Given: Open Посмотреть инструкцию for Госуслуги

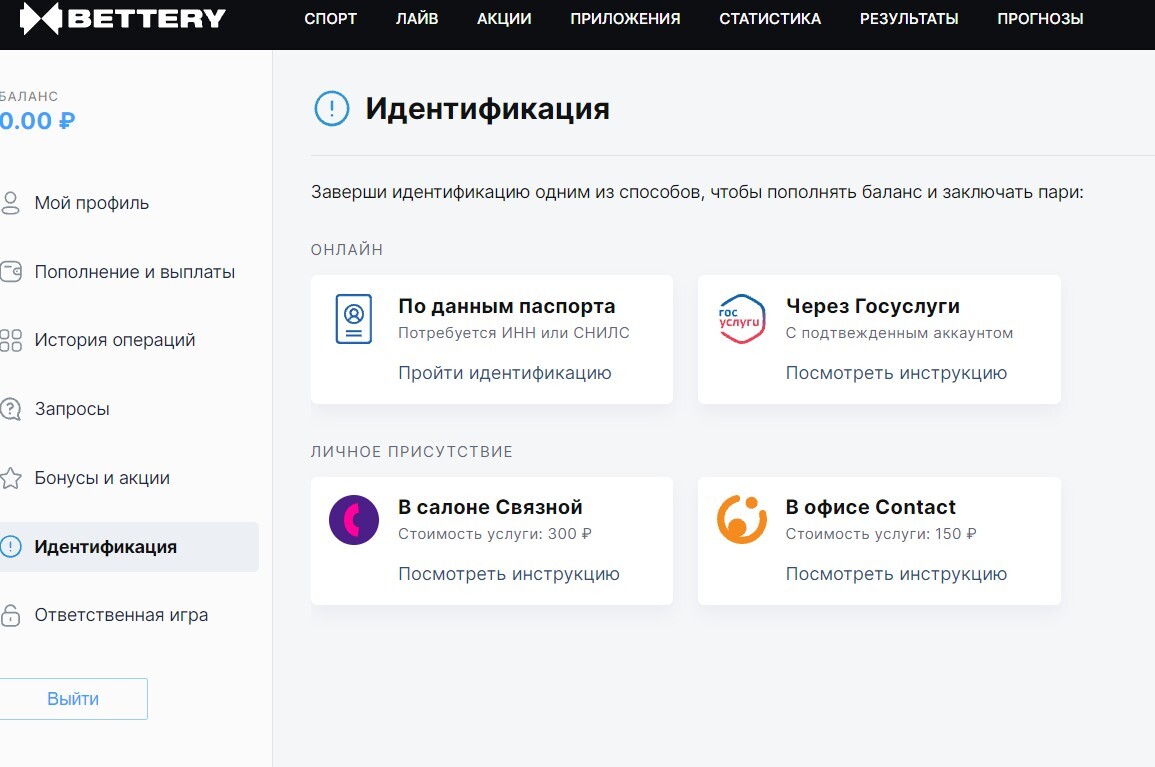Looking at the screenshot, I should click(x=896, y=373).
